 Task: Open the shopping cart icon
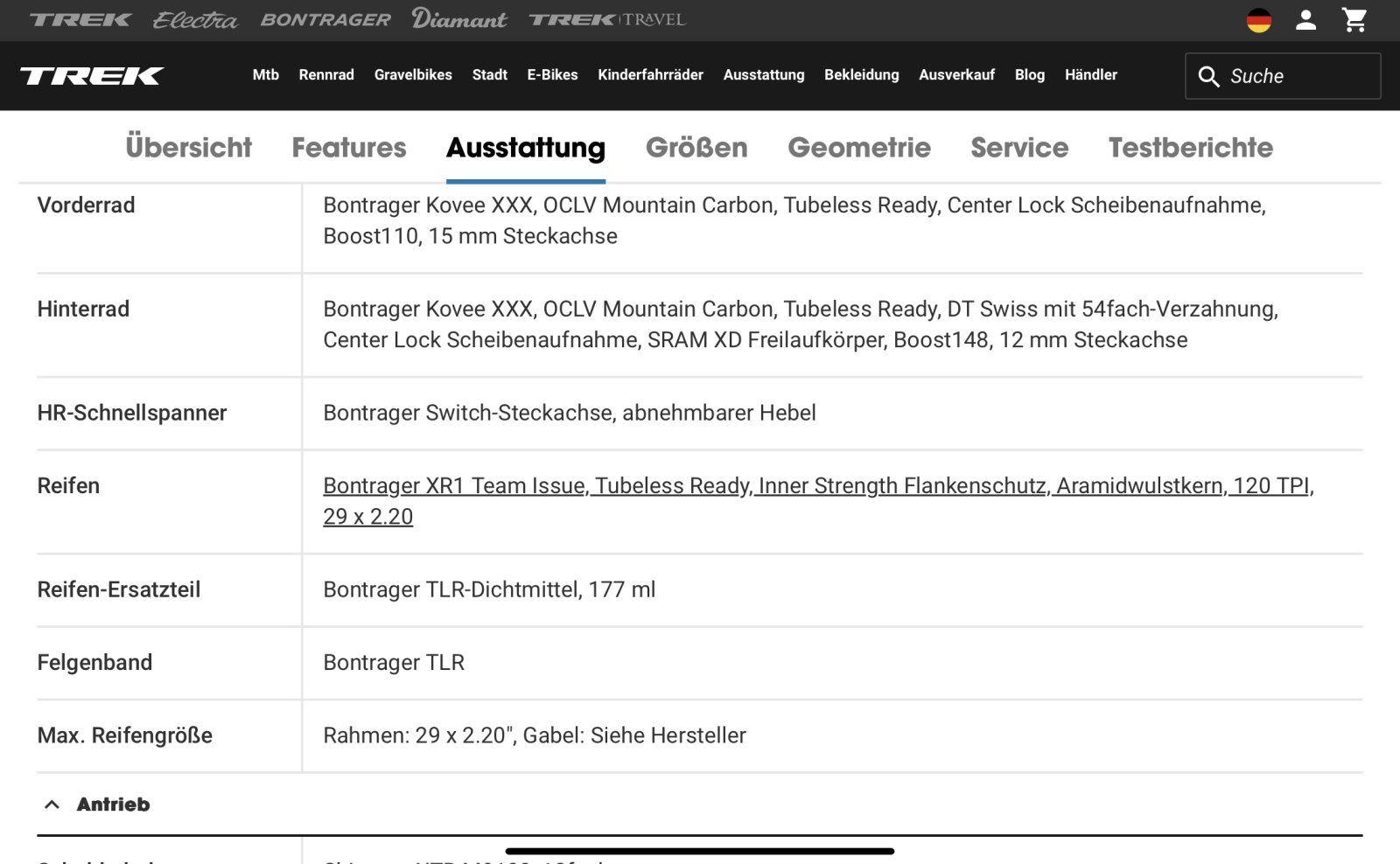pyautogui.click(x=1354, y=20)
